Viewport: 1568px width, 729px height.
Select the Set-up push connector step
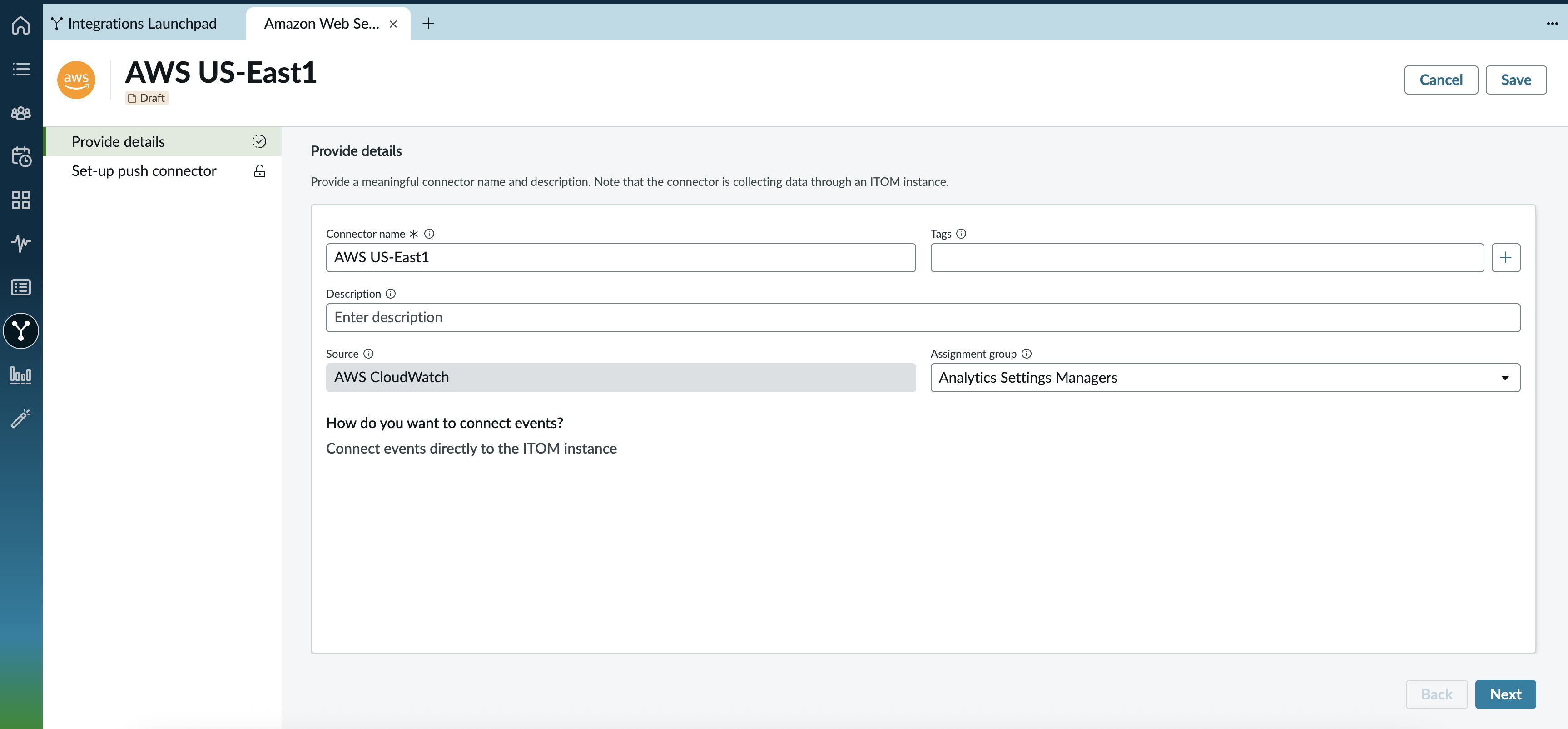coord(163,171)
